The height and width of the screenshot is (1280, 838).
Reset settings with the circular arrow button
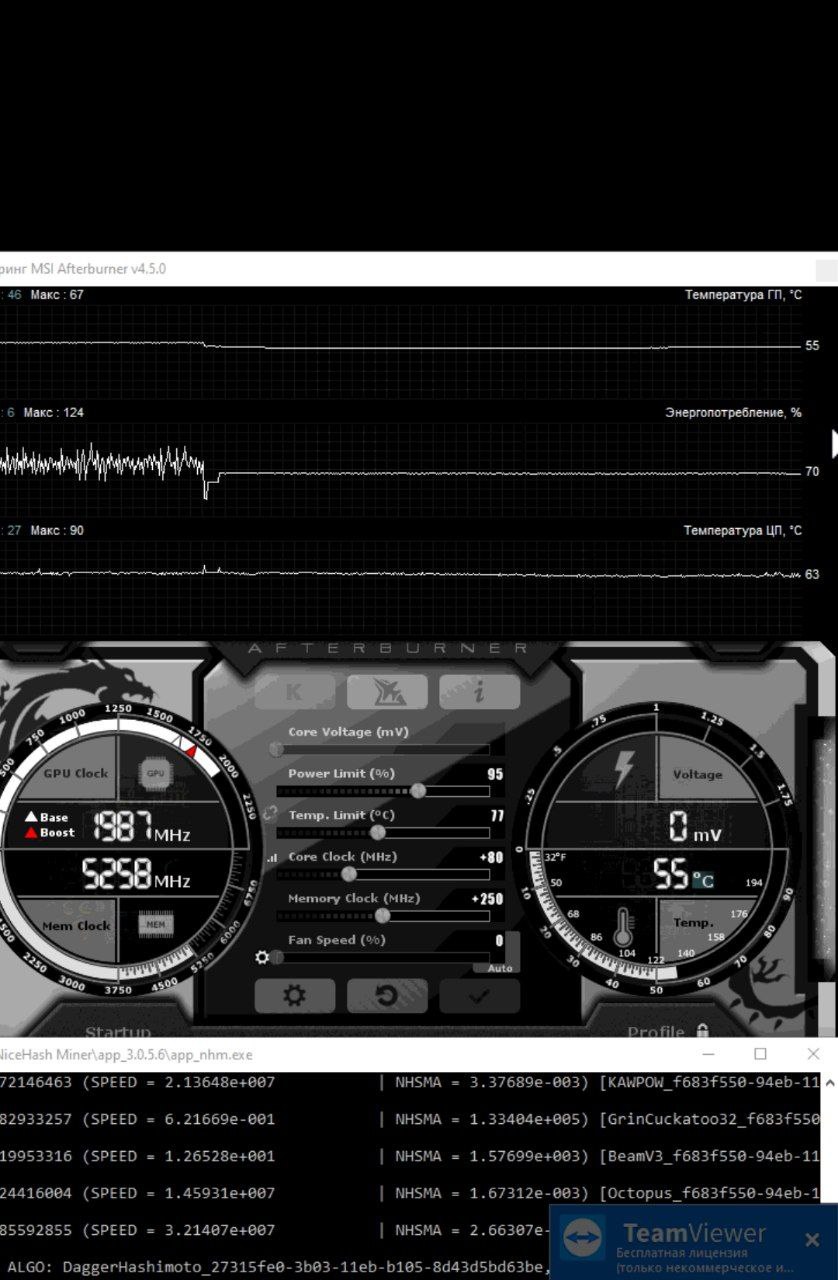coord(387,996)
